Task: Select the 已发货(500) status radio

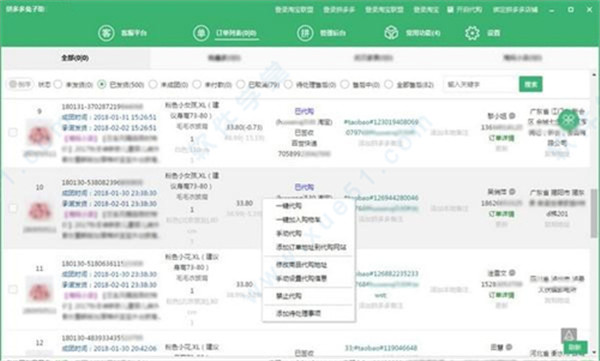Action: click(x=101, y=84)
